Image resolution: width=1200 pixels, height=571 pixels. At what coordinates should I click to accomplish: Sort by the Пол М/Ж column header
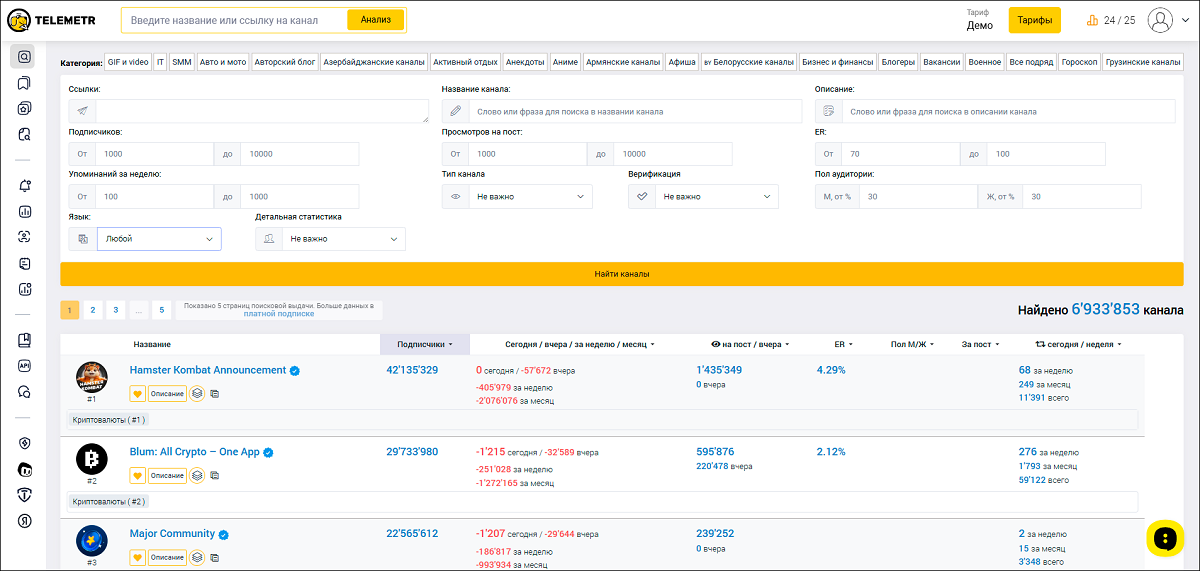pyautogui.click(x=912, y=344)
